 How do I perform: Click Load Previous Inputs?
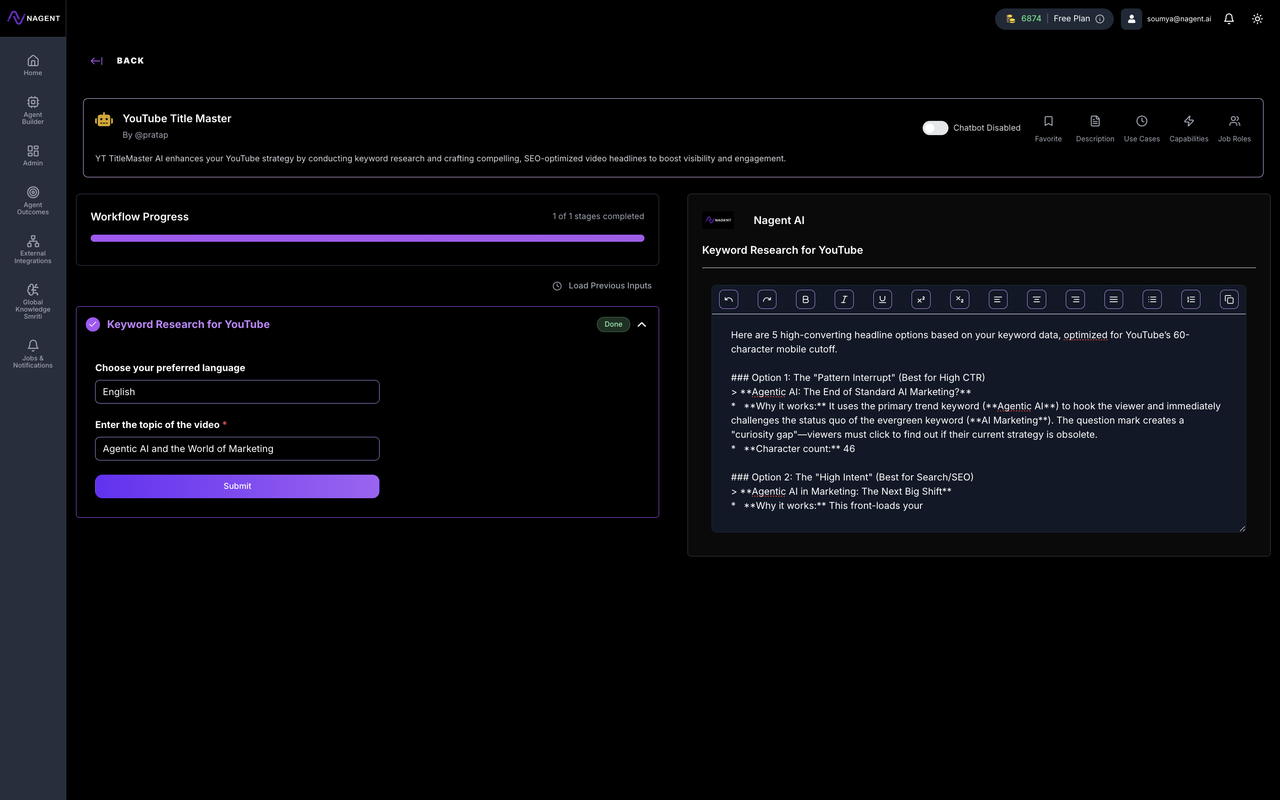(x=602, y=286)
